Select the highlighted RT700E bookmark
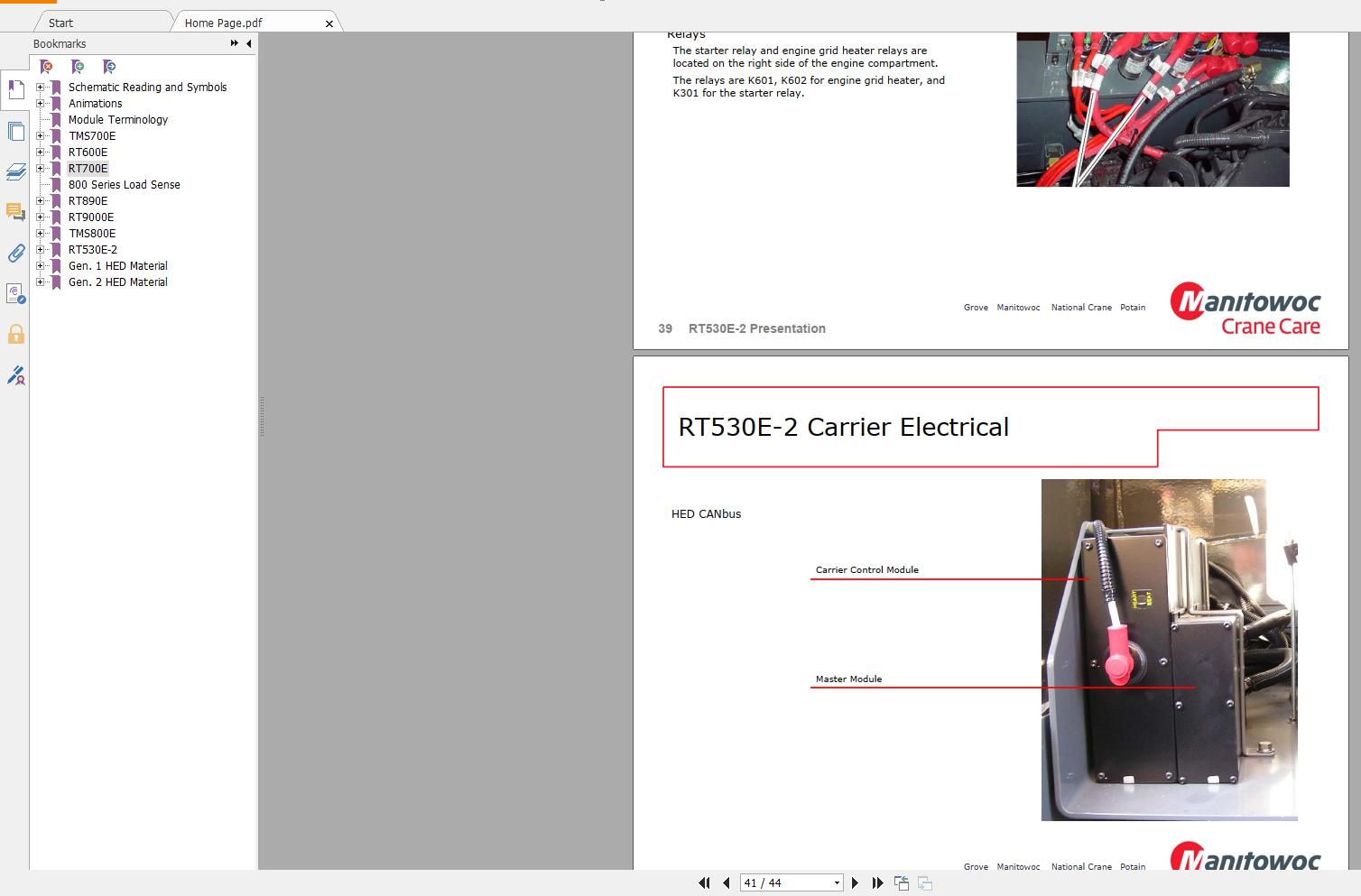The height and width of the screenshot is (896, 1361). click(x=88, y=169)
